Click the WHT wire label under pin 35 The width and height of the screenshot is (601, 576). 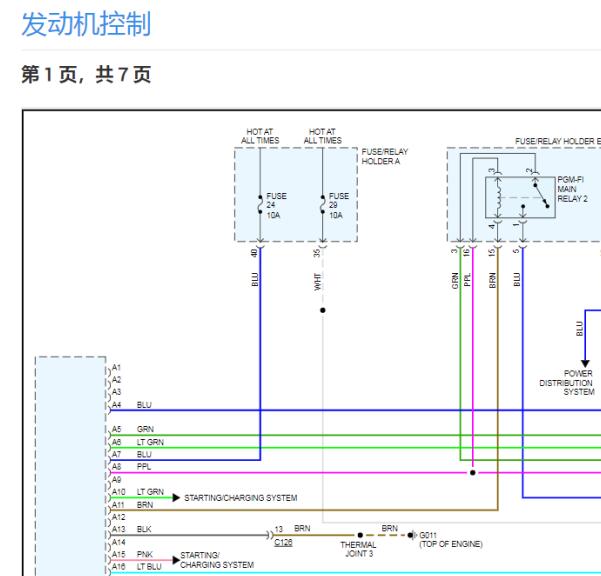(317, 282)
